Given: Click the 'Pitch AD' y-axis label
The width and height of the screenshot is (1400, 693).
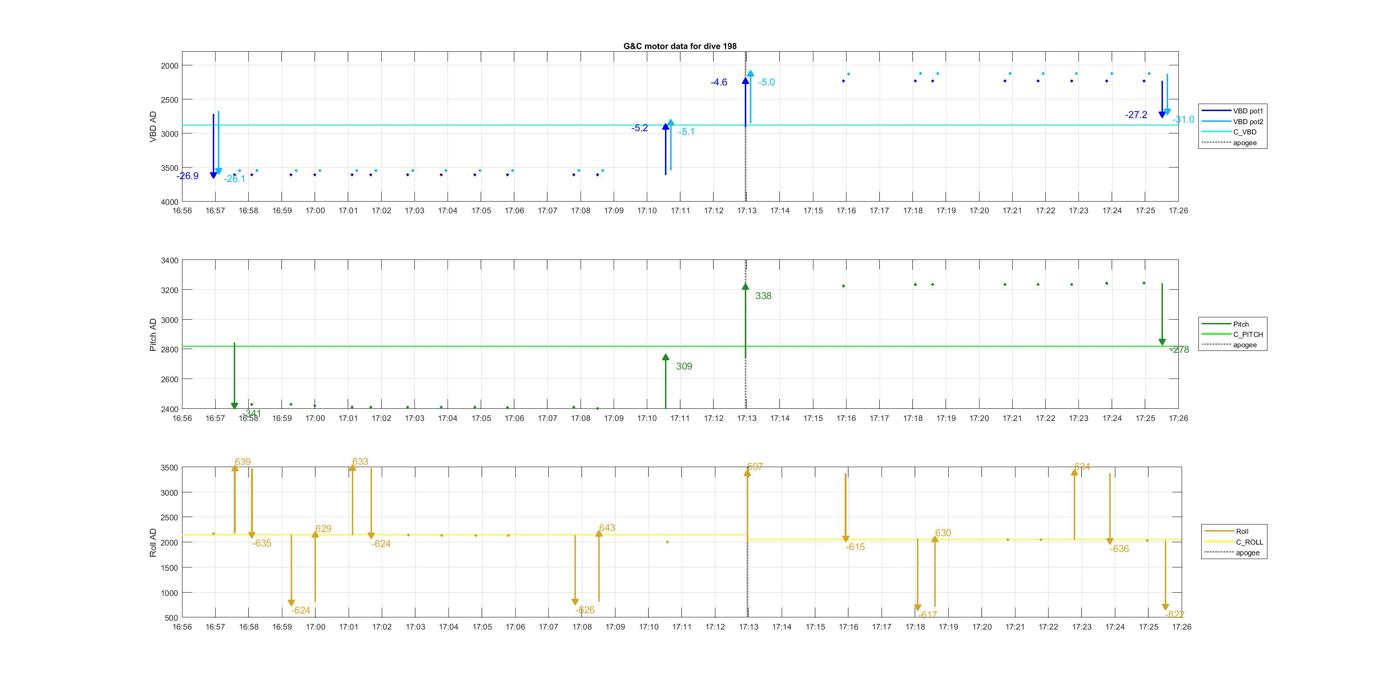Looking at the screenshot, I should coord(153,335).
